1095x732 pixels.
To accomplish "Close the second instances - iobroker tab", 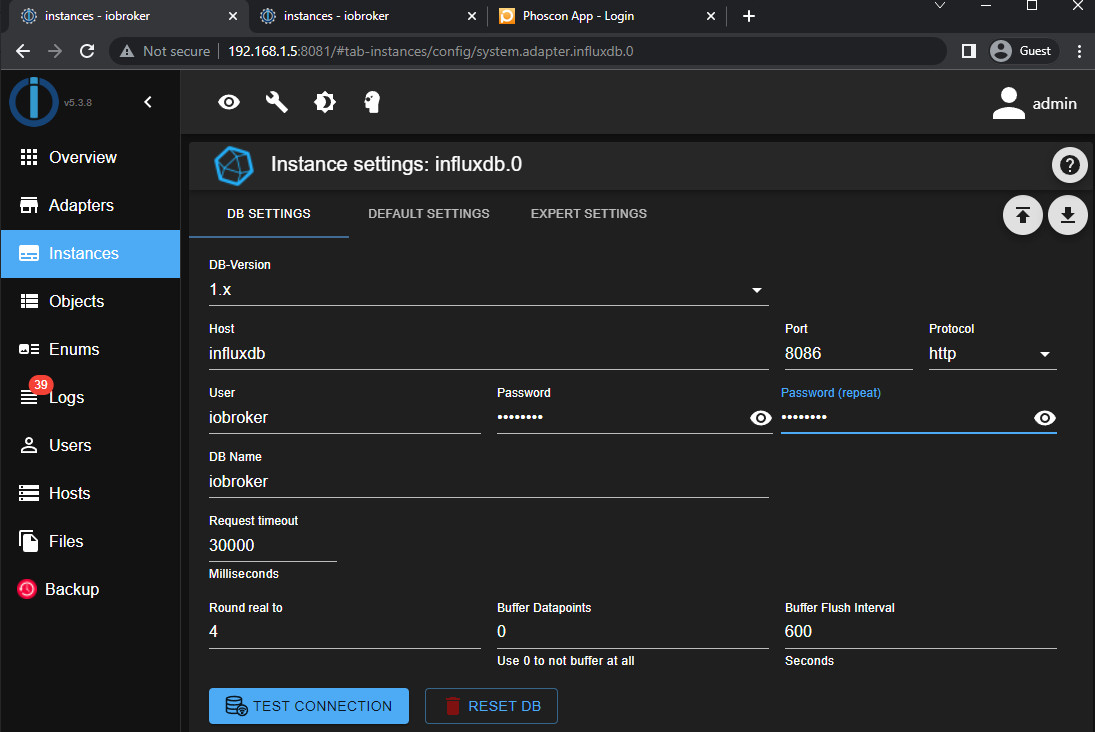I will click(x=472, y=16).
